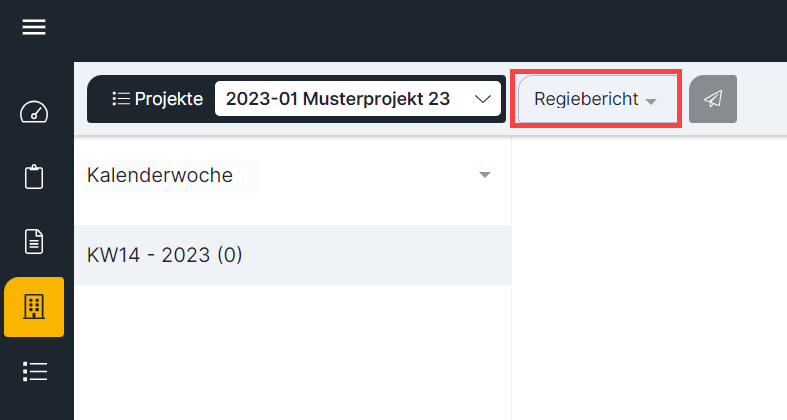Open the hamburger menu at top-left
This screenshot has height=420, width=787.
pyautogui.click(x=34, y=27)
